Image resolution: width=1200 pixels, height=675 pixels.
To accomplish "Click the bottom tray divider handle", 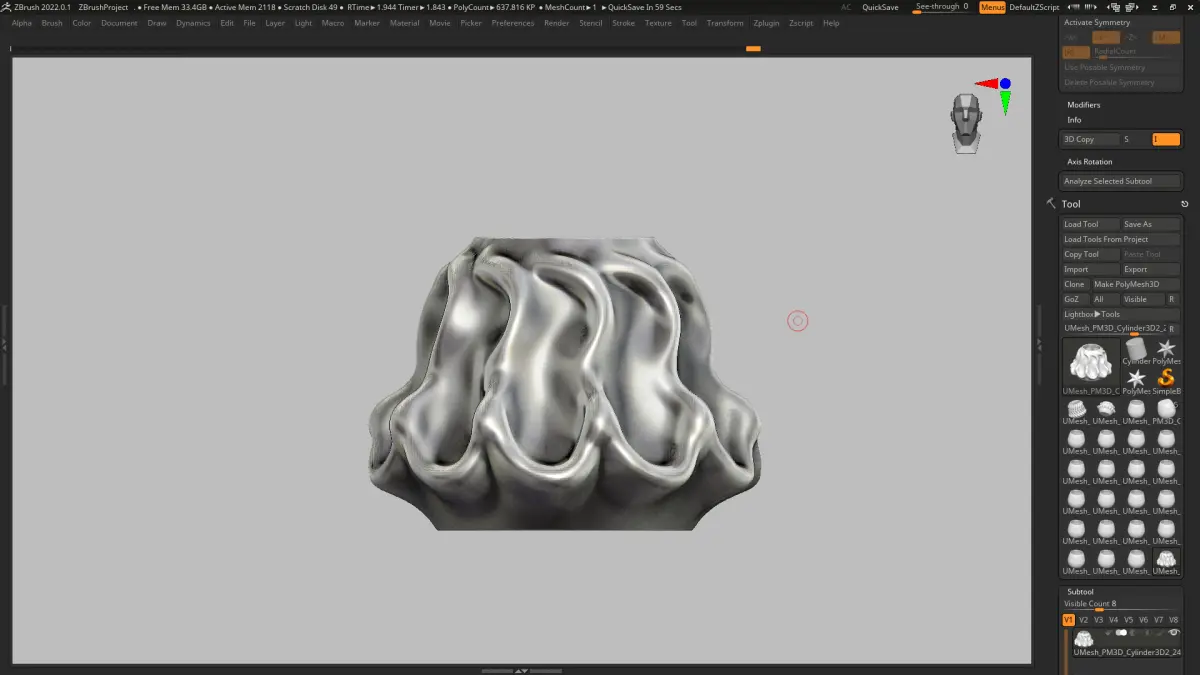I will (x=521, y=670).
